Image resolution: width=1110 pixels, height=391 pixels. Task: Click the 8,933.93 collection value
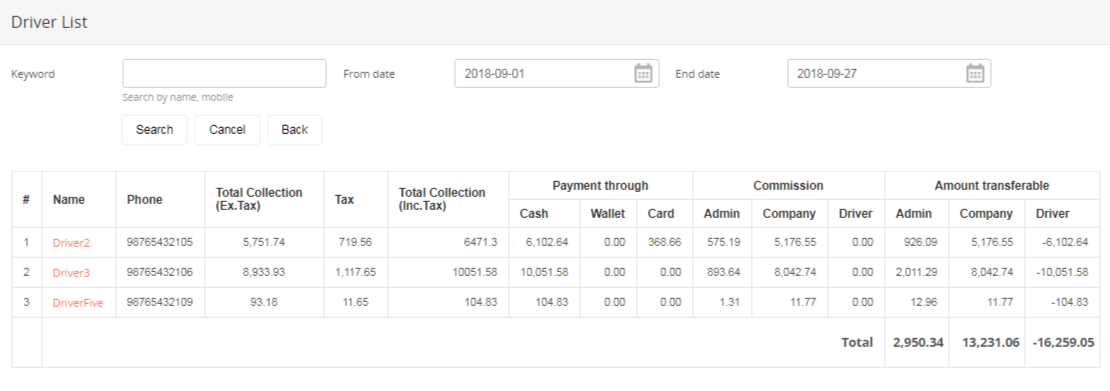(x=264, y=273)
